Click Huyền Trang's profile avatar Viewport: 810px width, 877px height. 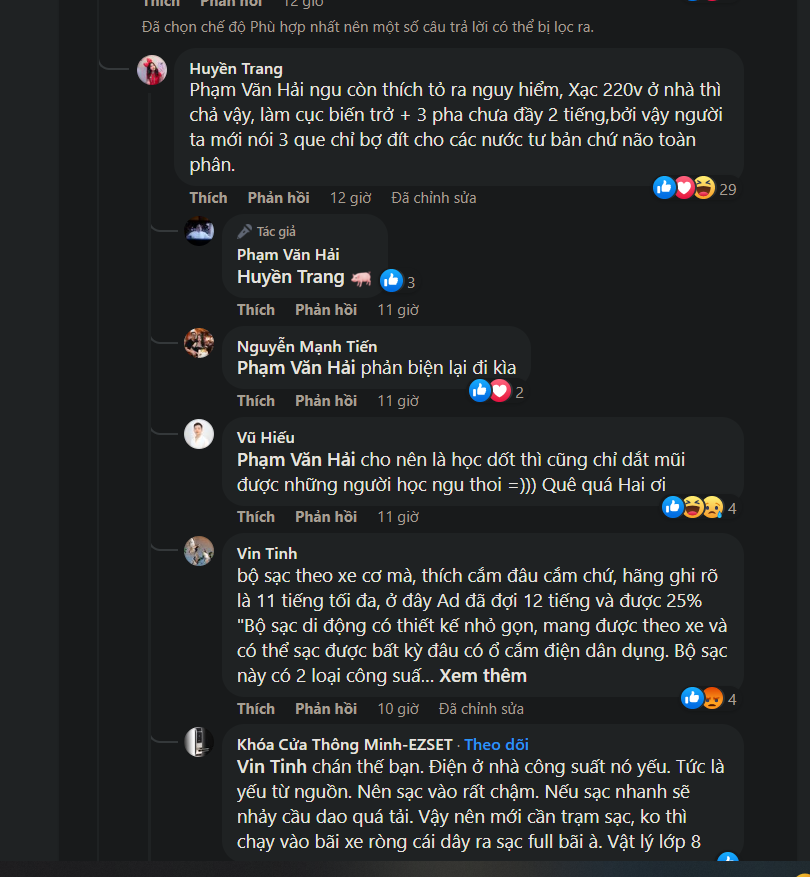152,71
